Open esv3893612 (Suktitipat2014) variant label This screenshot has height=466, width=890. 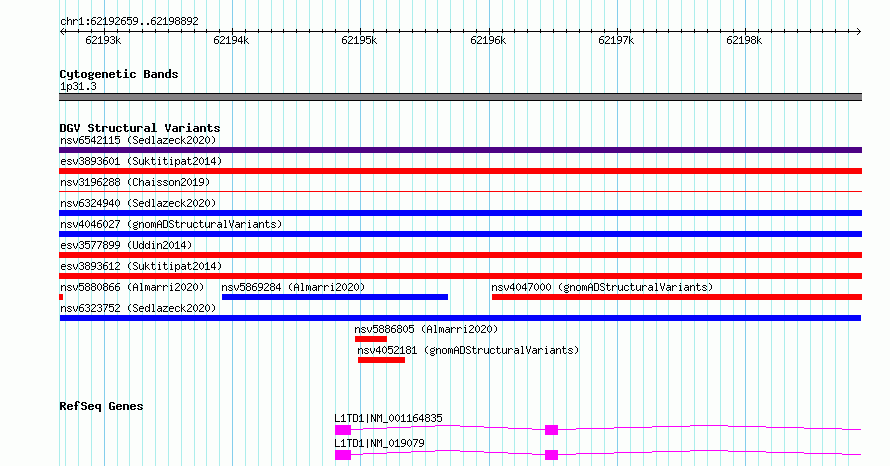click(x=141, y=266)
